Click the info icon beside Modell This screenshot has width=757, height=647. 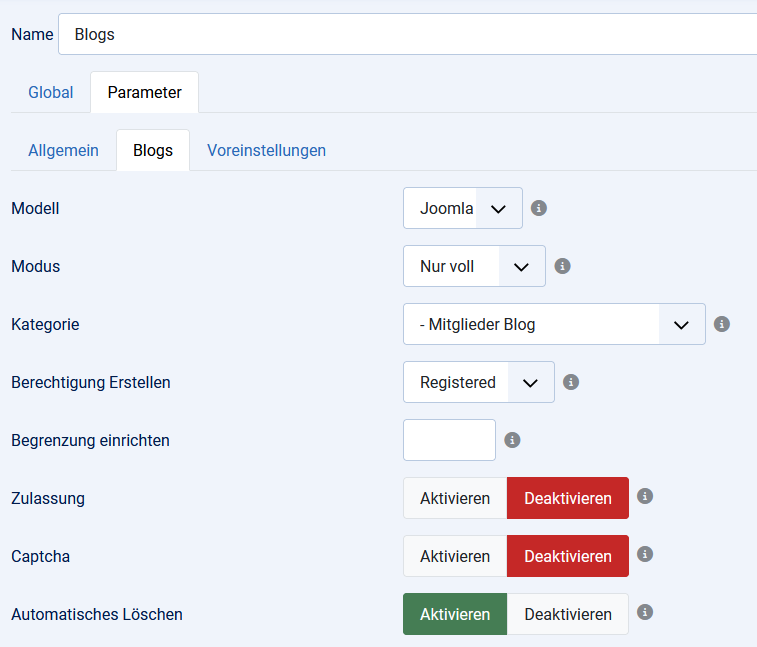(x=539, y=208)
